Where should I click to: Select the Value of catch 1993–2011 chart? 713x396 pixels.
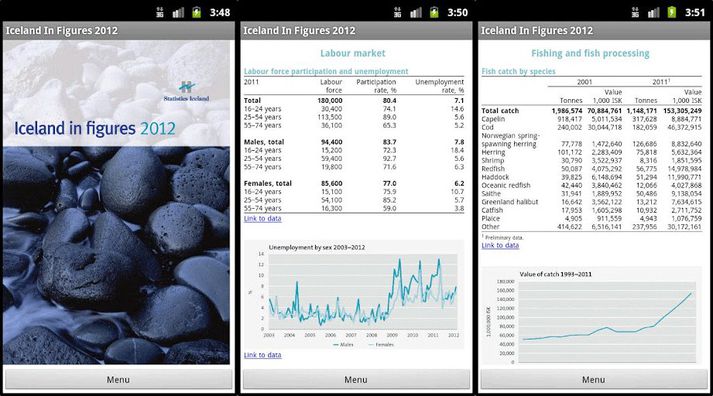591,316
